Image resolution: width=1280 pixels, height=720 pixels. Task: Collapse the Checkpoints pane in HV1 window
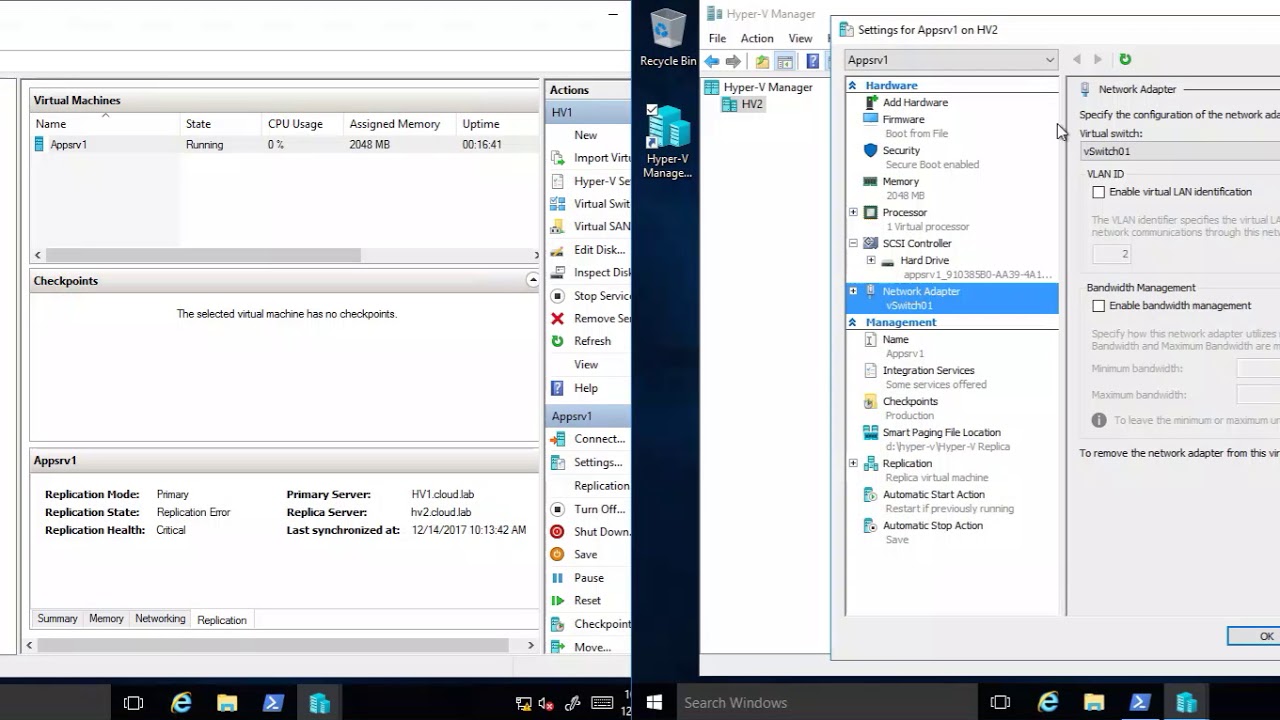point(532,281)
